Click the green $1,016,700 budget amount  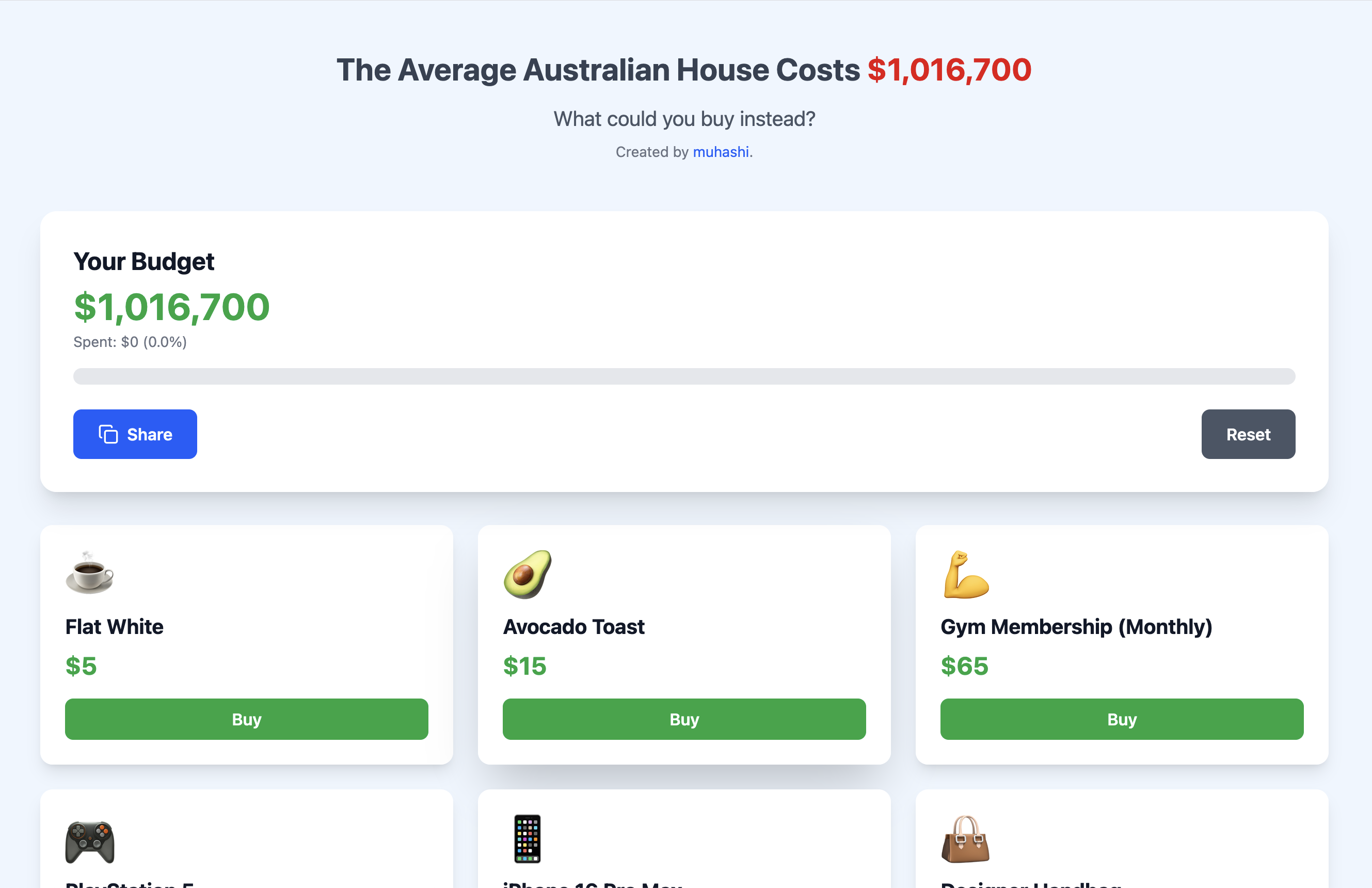point(171,307)
